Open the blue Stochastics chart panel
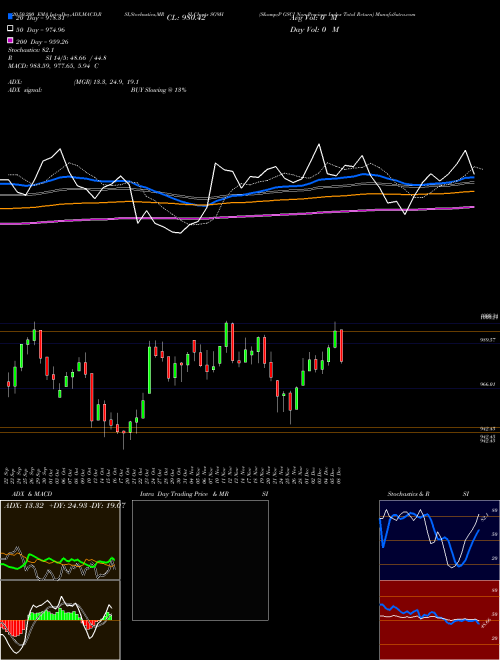500x660 pixels. click(439, 540)
